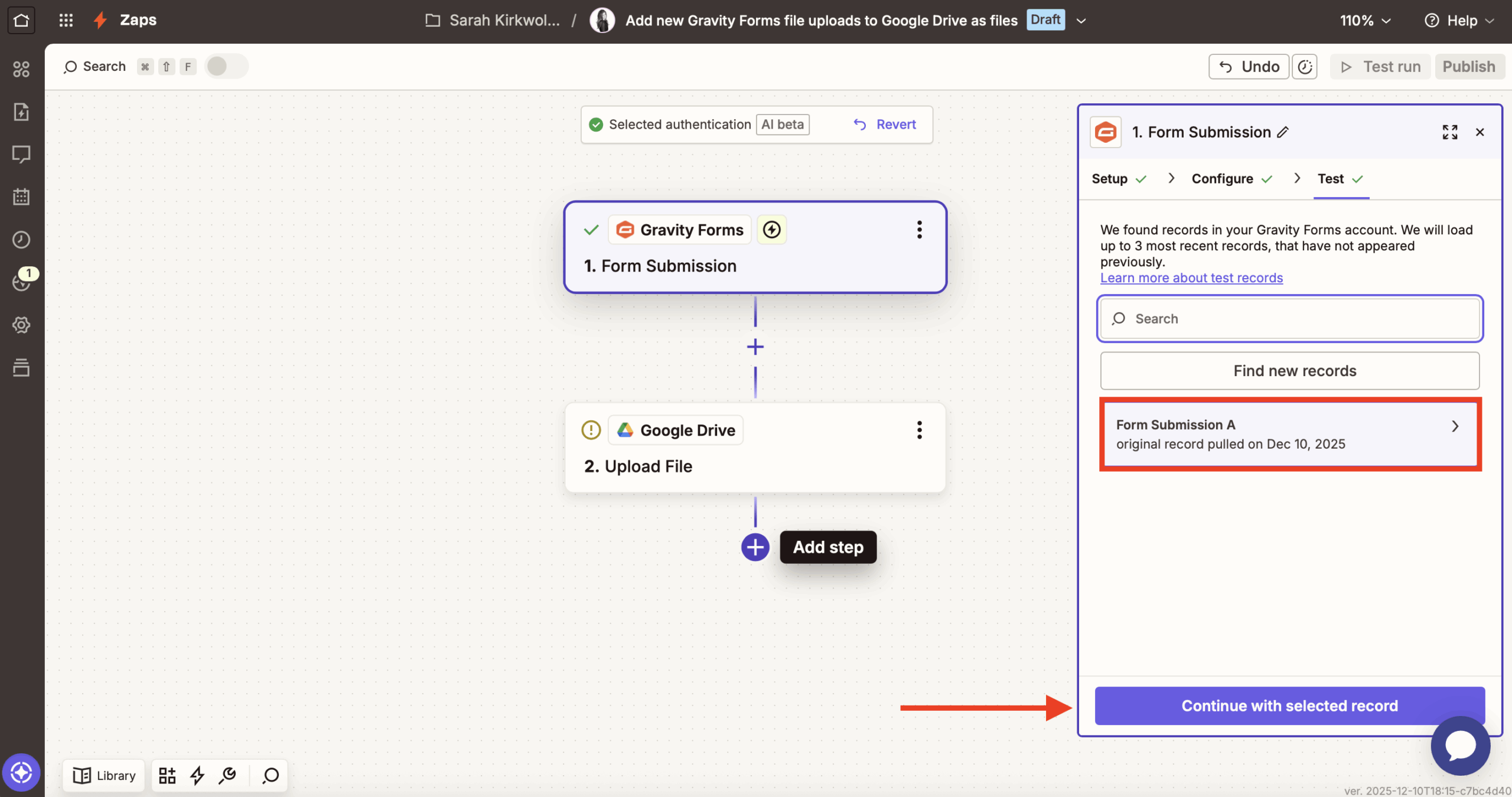Image resolution: width=1512 pixels, height=797 pixels.
Task: Click Continue with selected record
Action: click(1289, 705)
